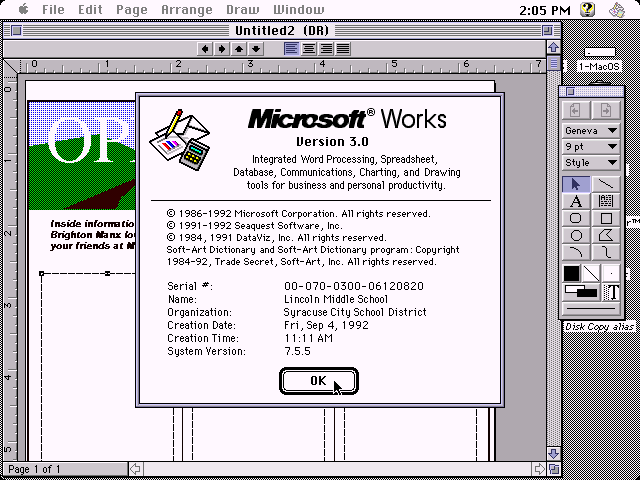Viewport: 640px width, 480px height.
Task: Click the 'Version 3.0' text
Action: pos(332,142)
